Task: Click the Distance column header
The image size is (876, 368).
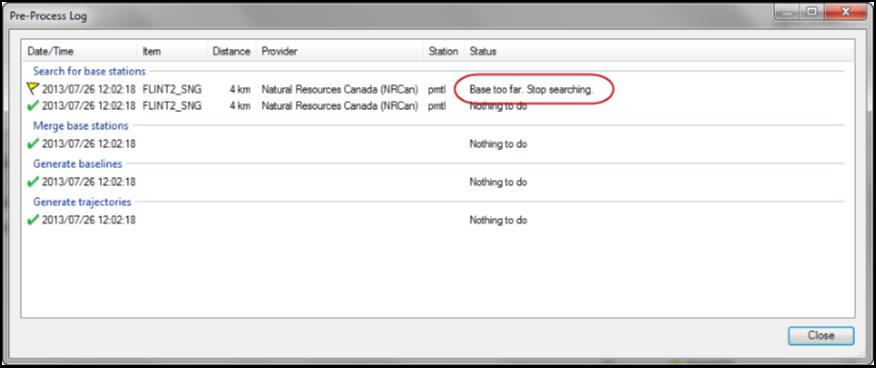Action: (232, 51)
